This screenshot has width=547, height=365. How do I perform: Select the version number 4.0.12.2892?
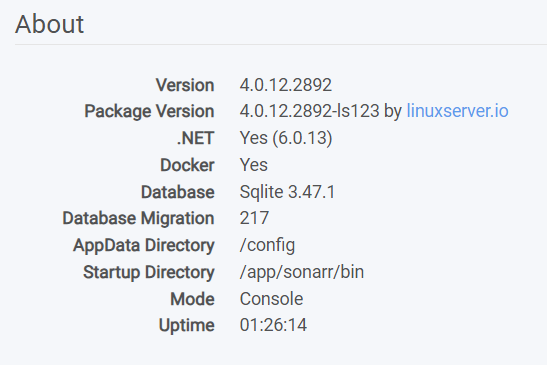coord(285,85)
